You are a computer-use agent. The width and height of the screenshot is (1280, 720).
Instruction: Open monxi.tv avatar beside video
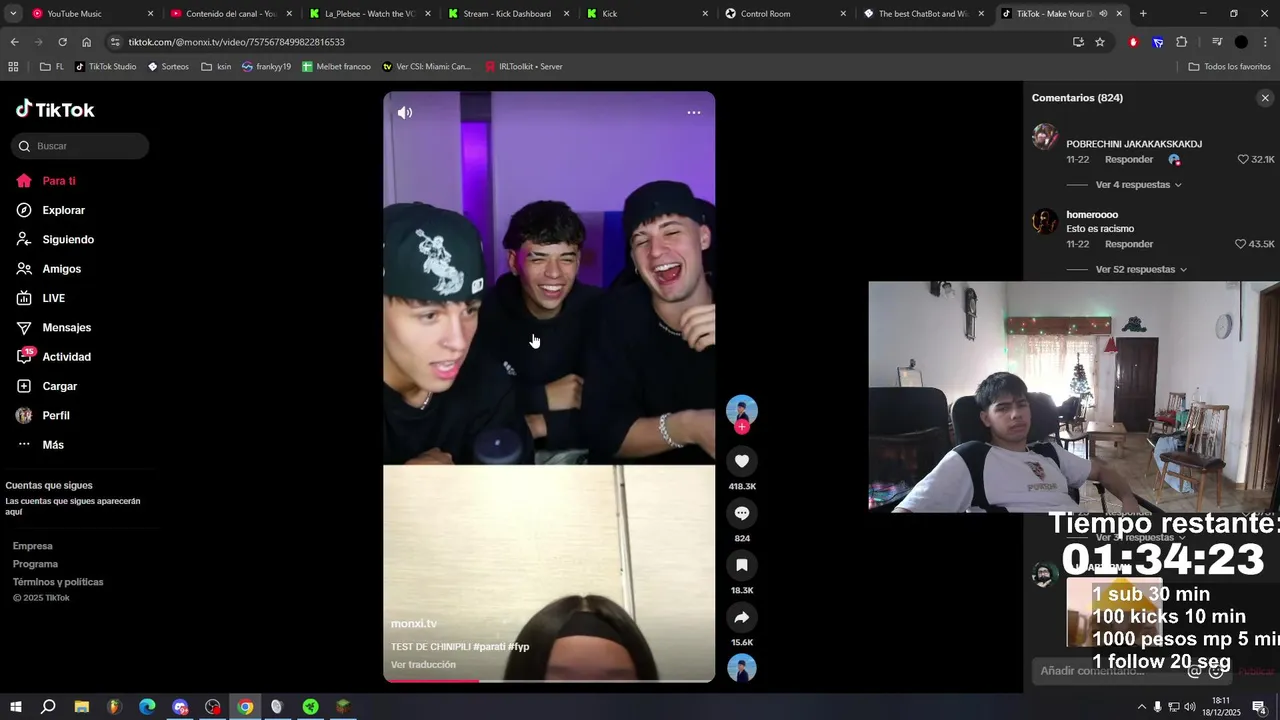point(742,410)
